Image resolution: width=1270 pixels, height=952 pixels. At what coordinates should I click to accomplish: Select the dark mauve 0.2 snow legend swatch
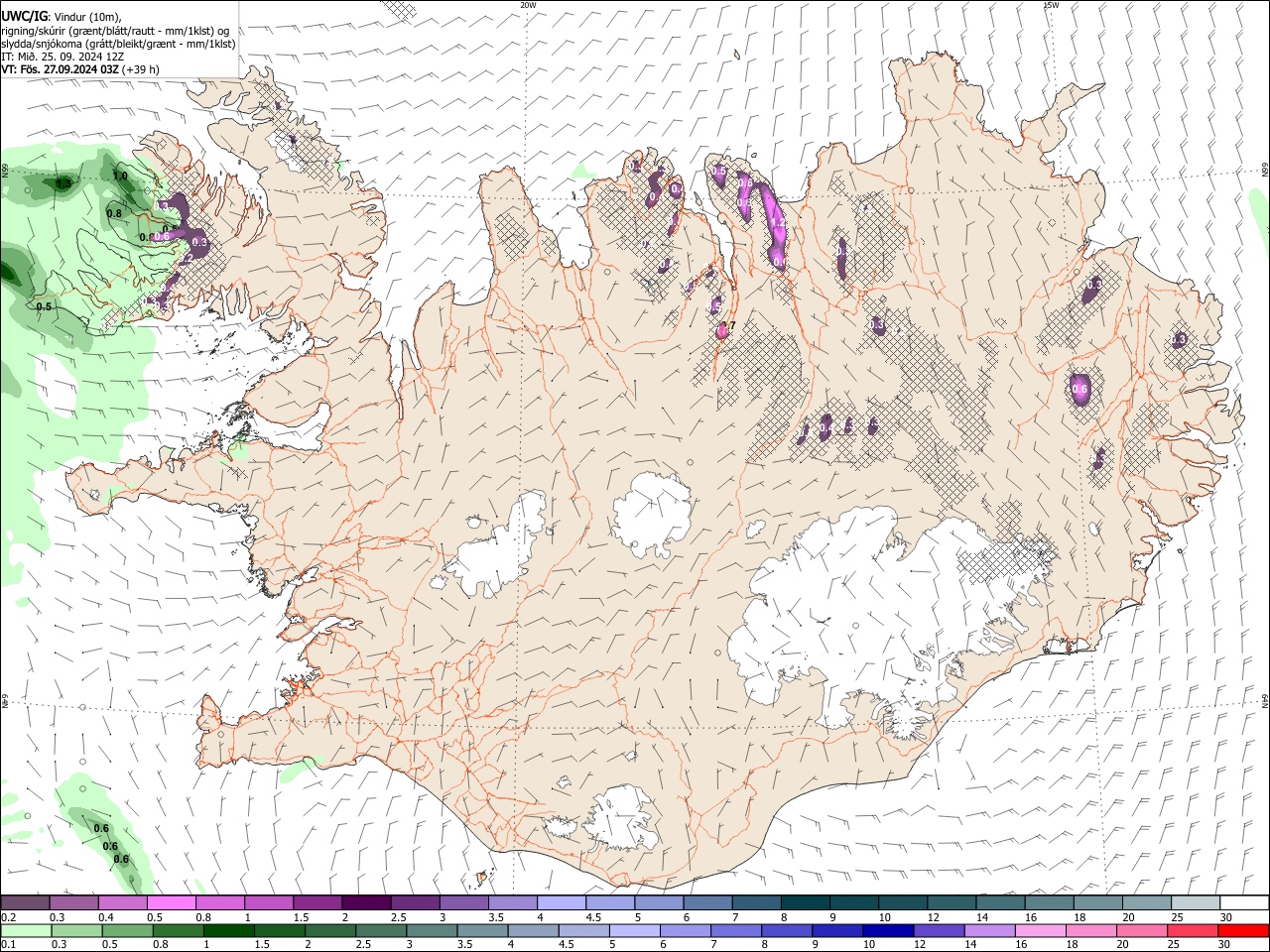coord(25,902)
